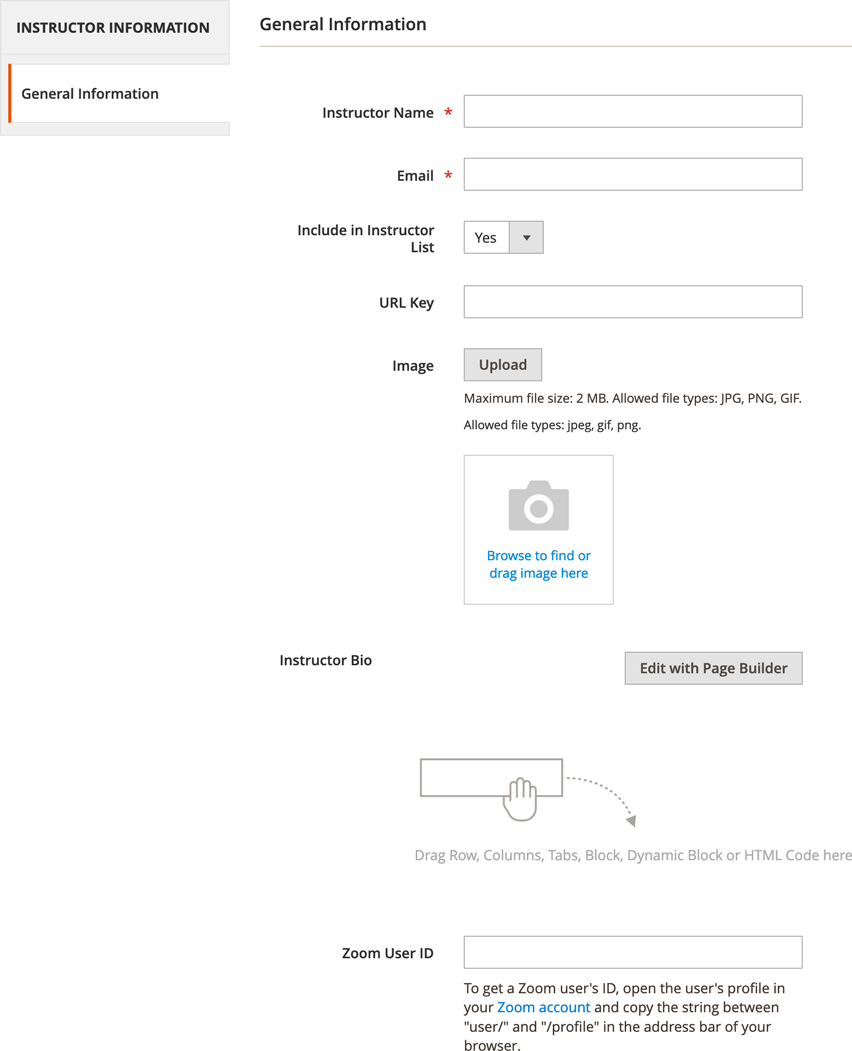
Task: Click 'Browse to find or drag image here'
Action: coord(538,564)
